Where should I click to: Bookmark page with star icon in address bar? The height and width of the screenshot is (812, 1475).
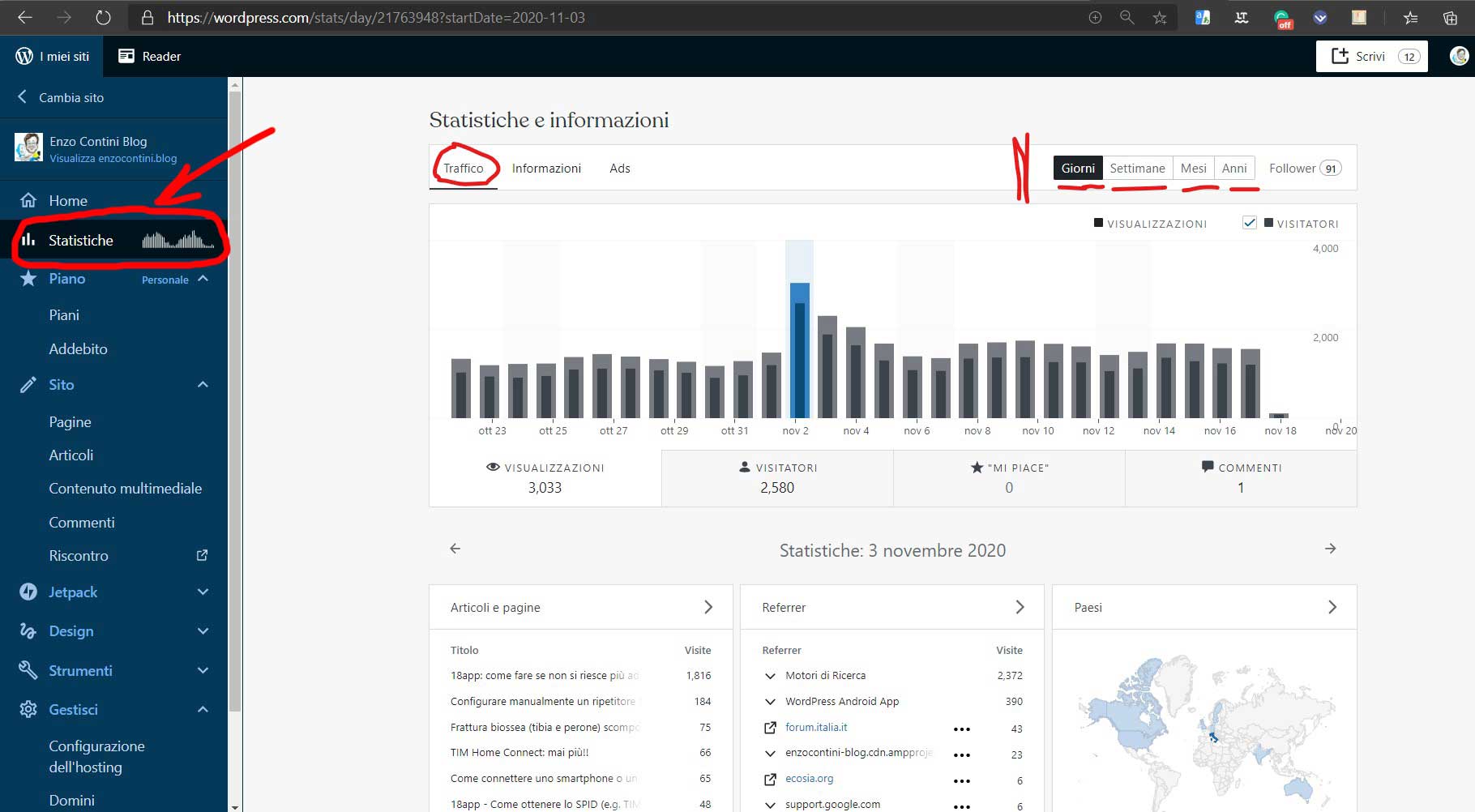click(1160, 17)
